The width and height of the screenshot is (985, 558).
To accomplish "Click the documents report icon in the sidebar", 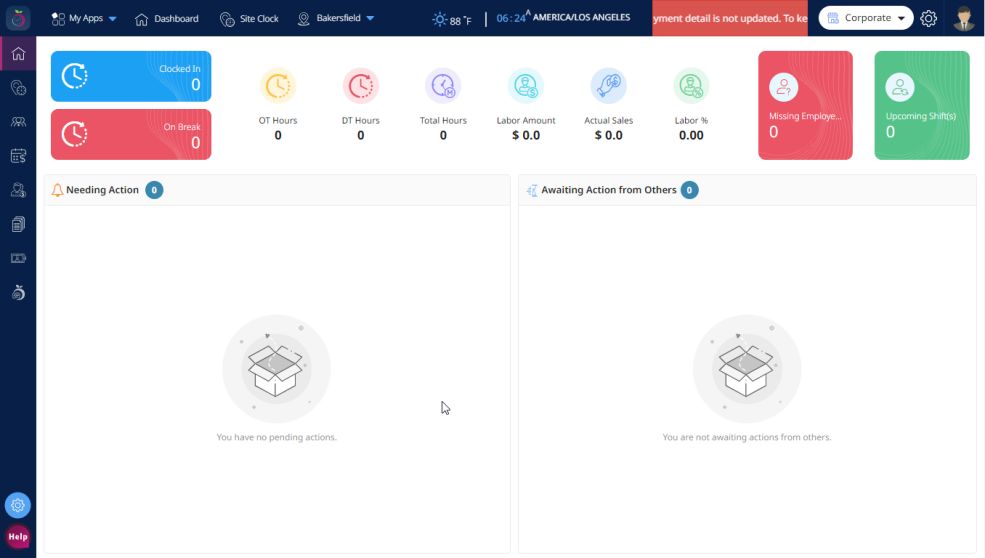I will 18,224.
